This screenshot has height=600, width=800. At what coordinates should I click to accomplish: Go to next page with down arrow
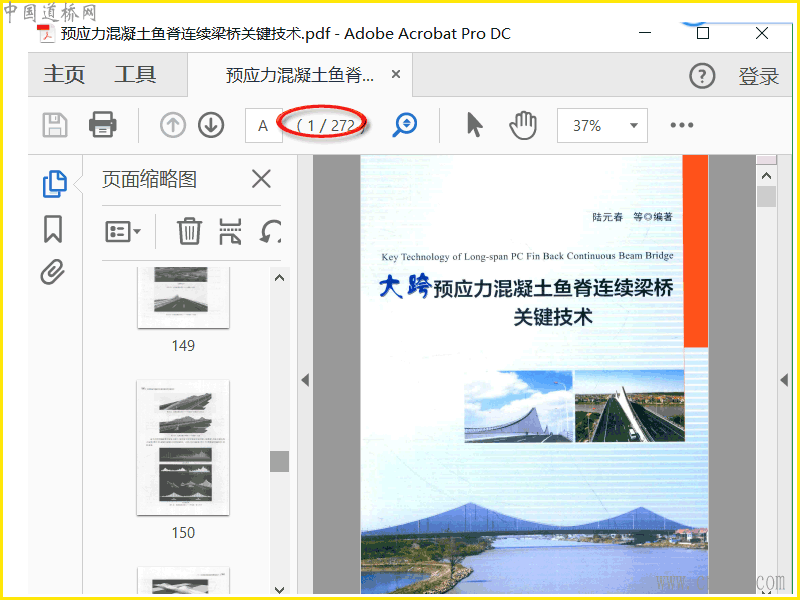pyautogui.click(x=211, y=125)
